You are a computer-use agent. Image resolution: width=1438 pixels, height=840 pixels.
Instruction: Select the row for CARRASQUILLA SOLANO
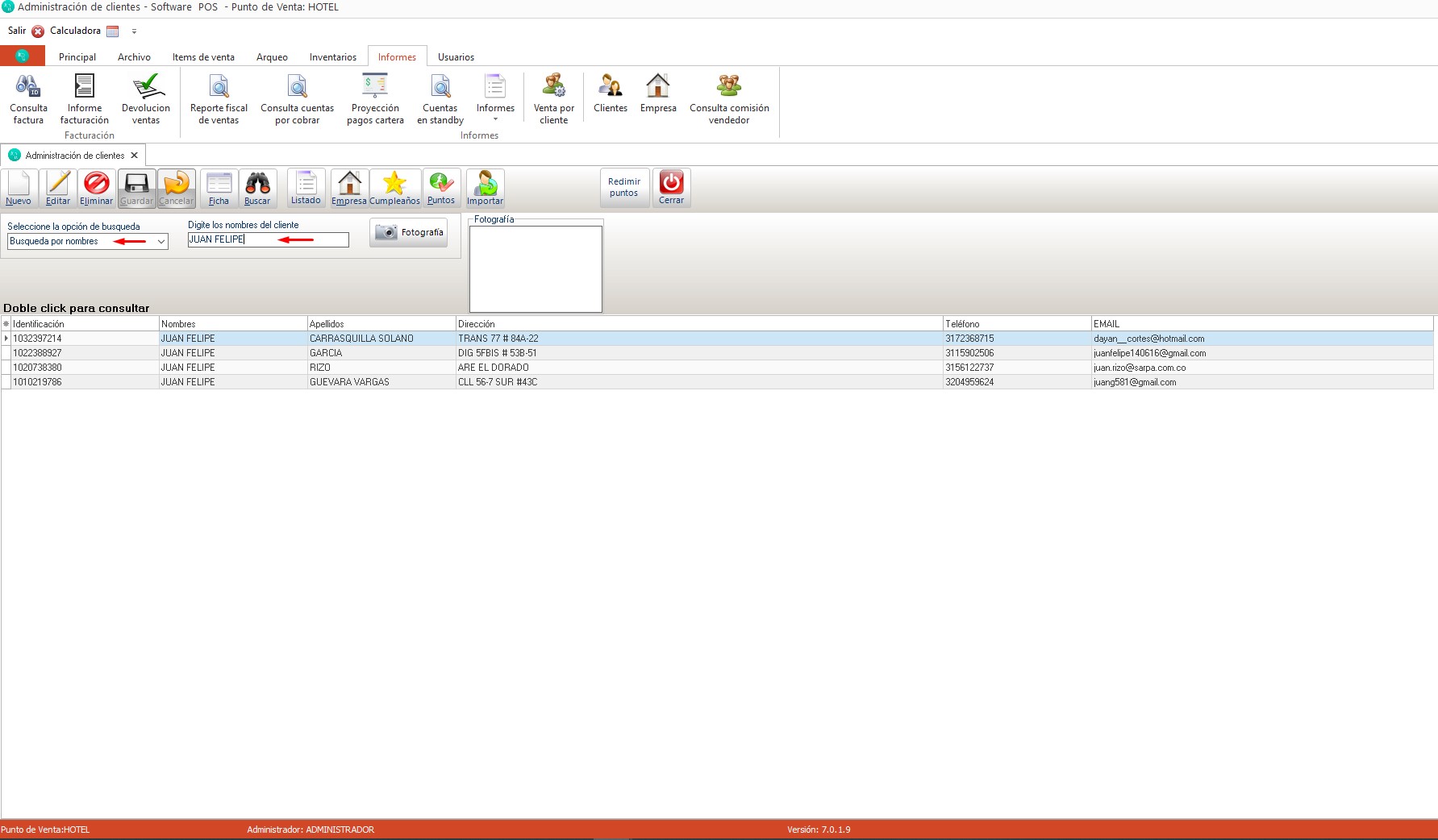click(361, 339)
